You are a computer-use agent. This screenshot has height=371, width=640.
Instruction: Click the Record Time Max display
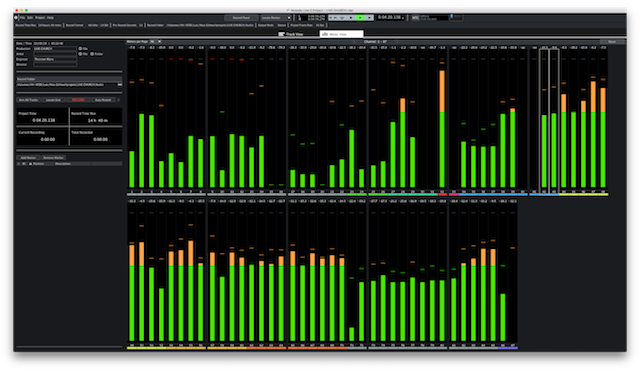pos(96,117)
